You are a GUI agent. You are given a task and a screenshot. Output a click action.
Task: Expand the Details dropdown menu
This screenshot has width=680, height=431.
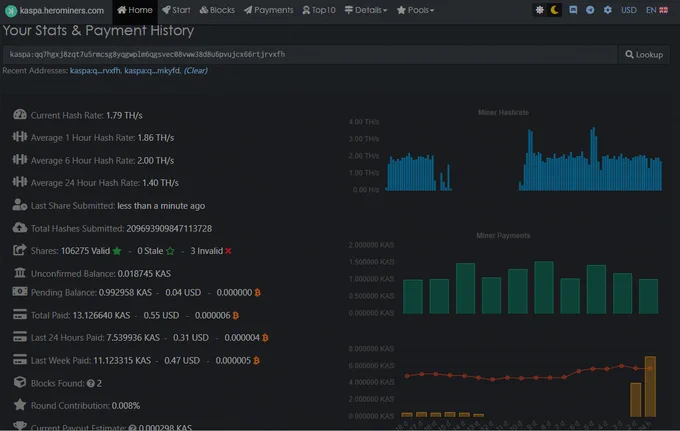[x=366, y=10]
